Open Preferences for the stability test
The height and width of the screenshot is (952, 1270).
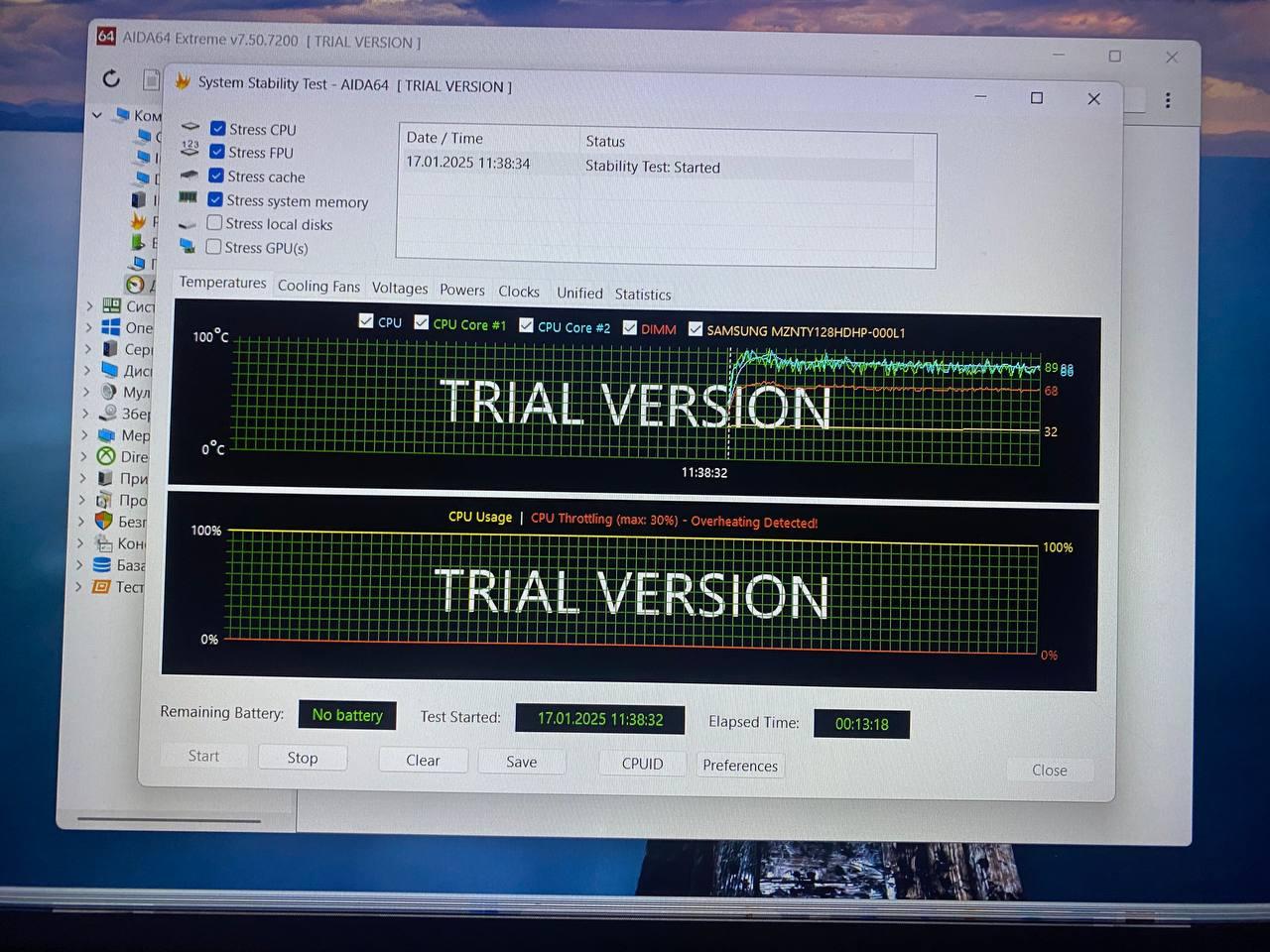coord(740,766)
